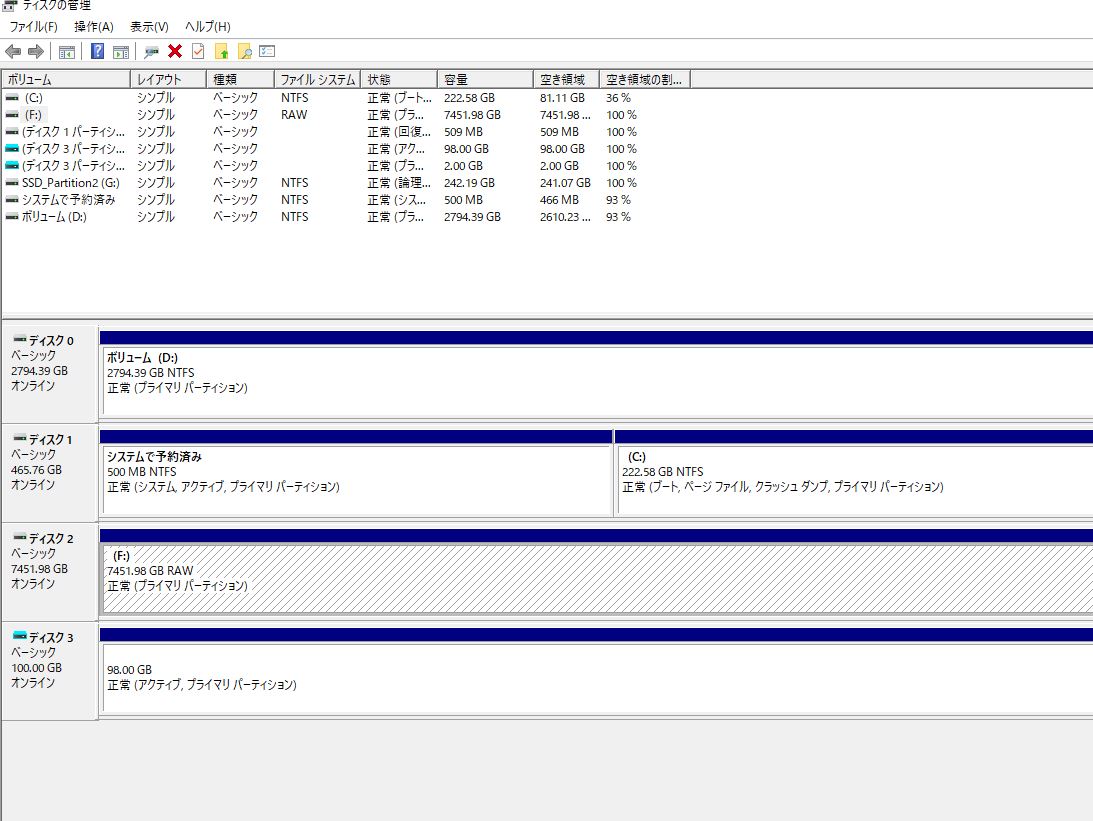
Task: Open Help using the blue question mark icon
Action: (98, 51)
